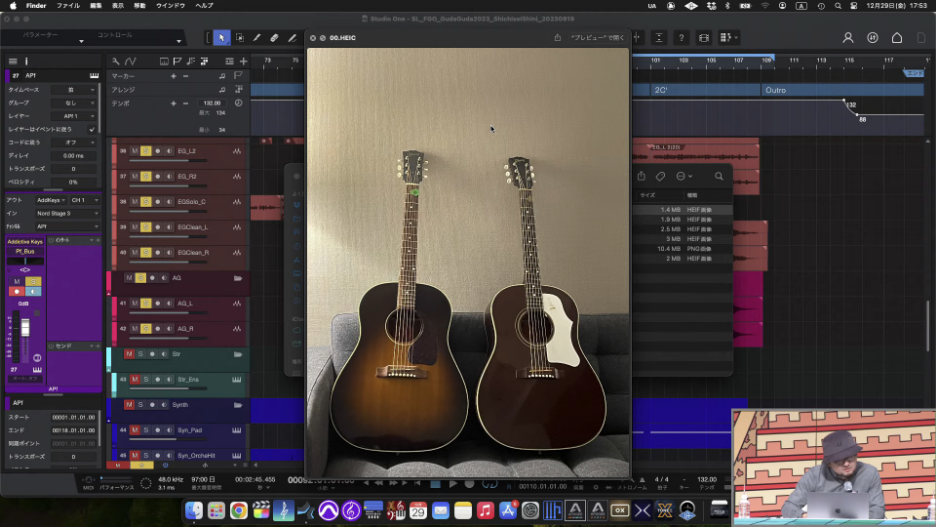The height and width of the screenshot is (527, 936).
Task: Click the question mark help icon
Action: click(681, 38)
